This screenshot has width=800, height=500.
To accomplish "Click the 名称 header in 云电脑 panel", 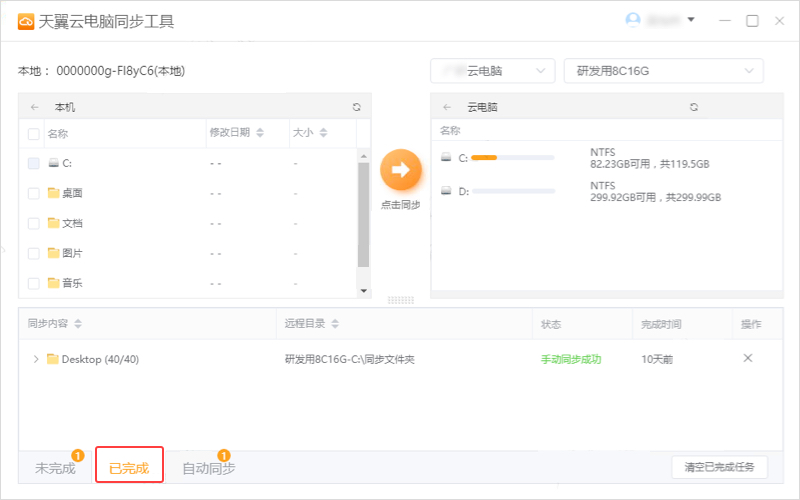I will point(450,131).
